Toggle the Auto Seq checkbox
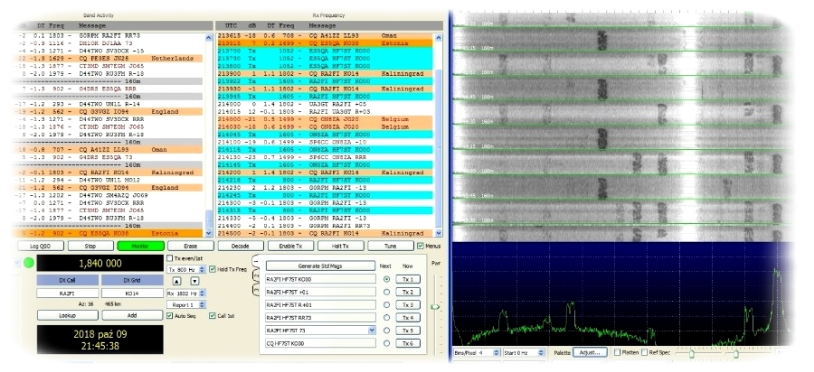Image resolution: width=814 pixels, height=372 pixels. click(170, 315)
